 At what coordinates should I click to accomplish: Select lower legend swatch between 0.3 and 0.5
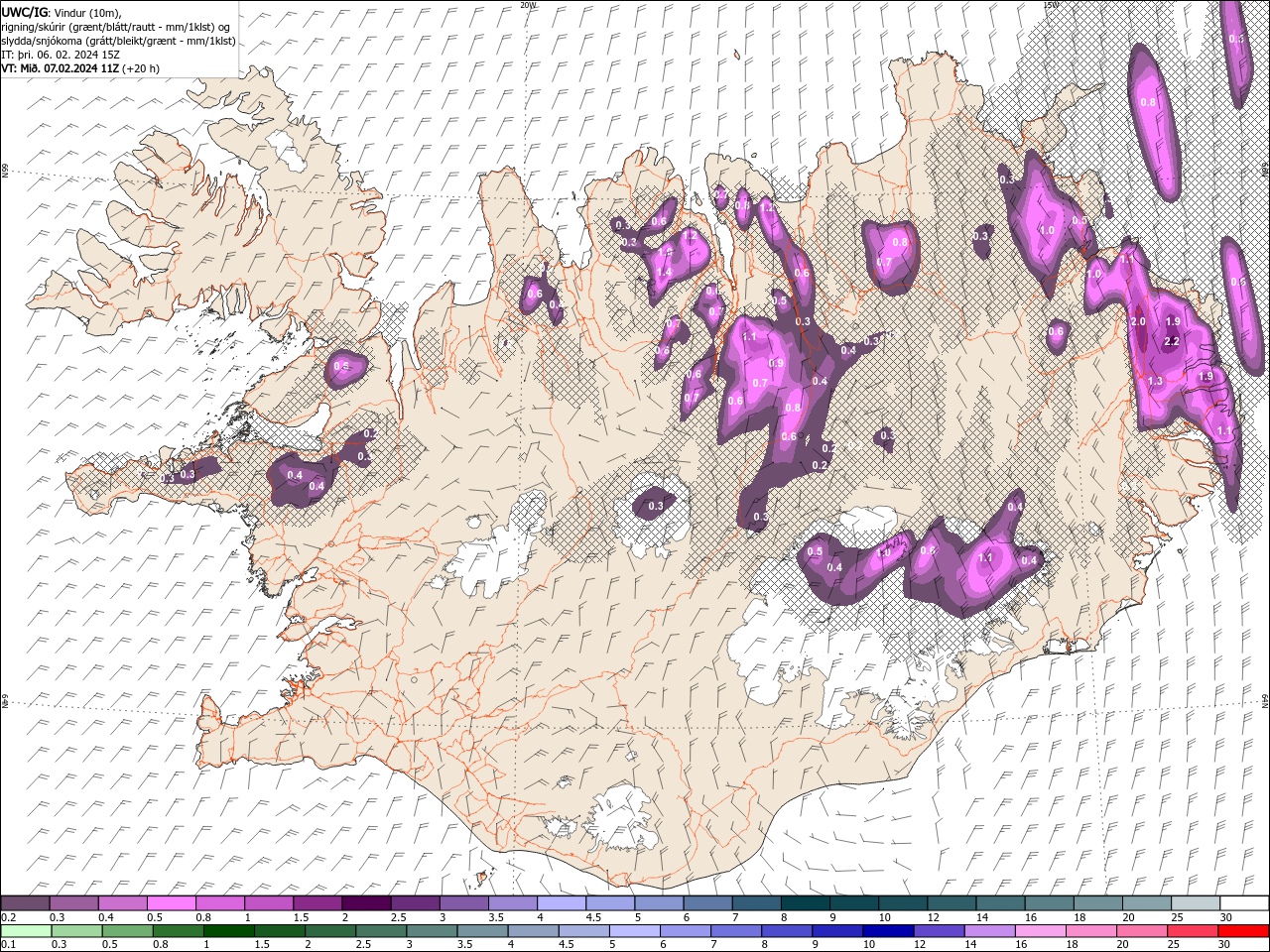coord(77,931)
